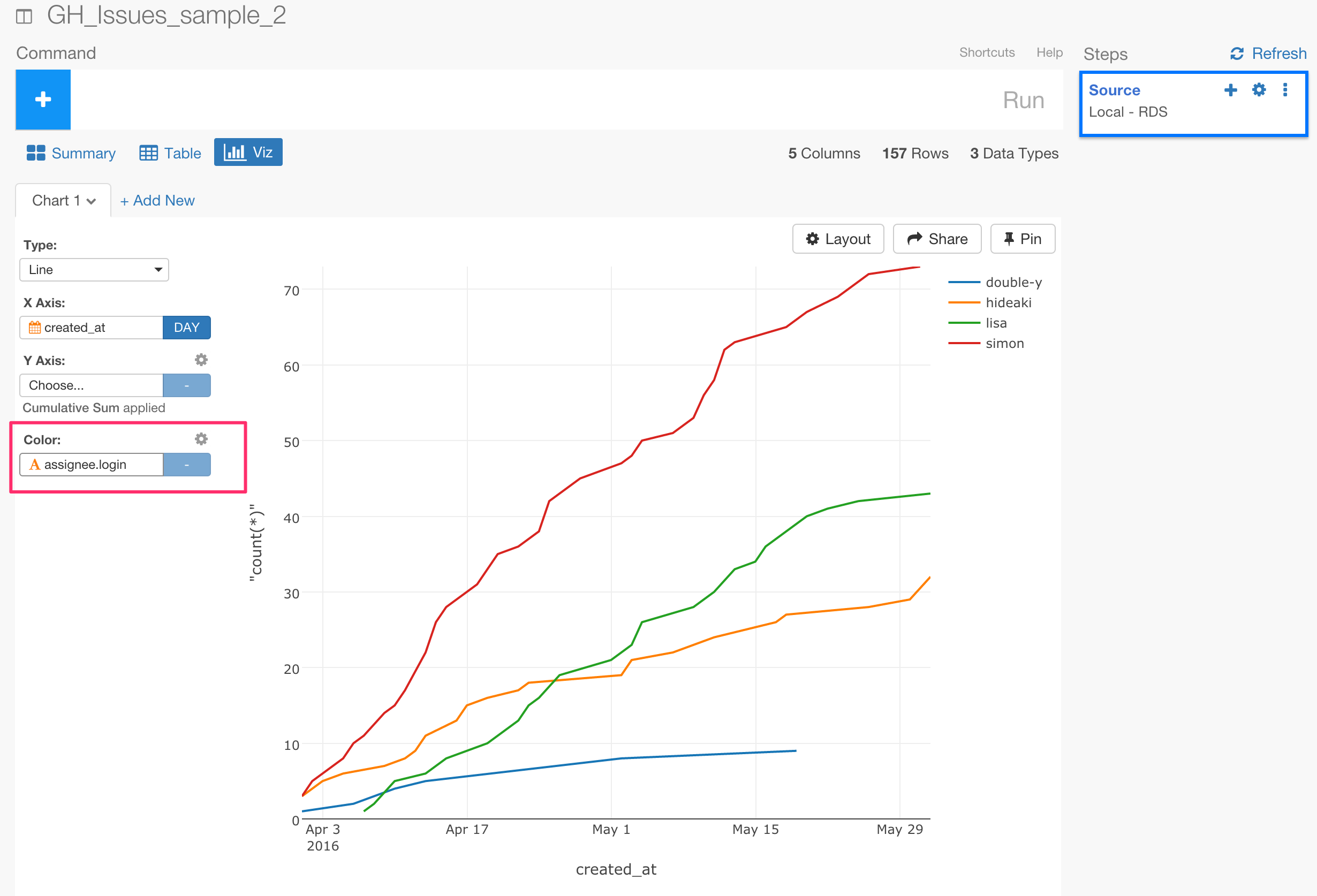Screen dimensions: 1317x896
Task: Switch to the Table view
Action: point(169,153)
